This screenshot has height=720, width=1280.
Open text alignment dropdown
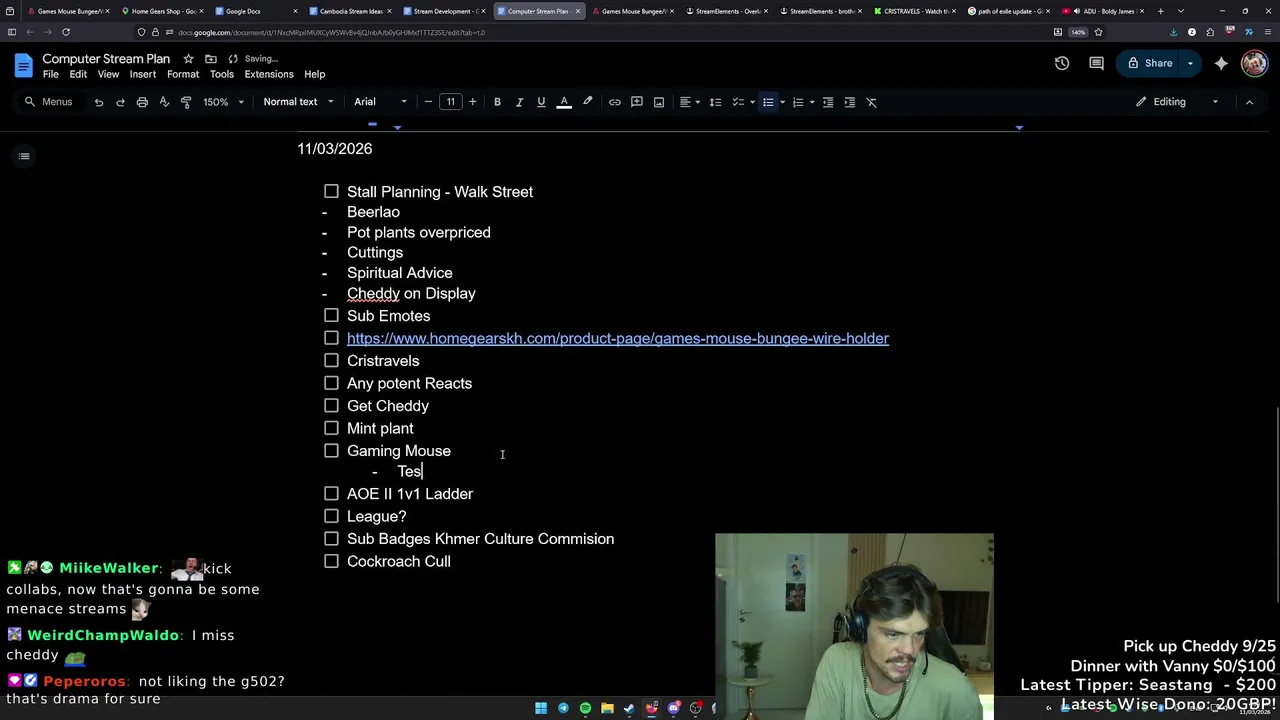click(689, 102)
